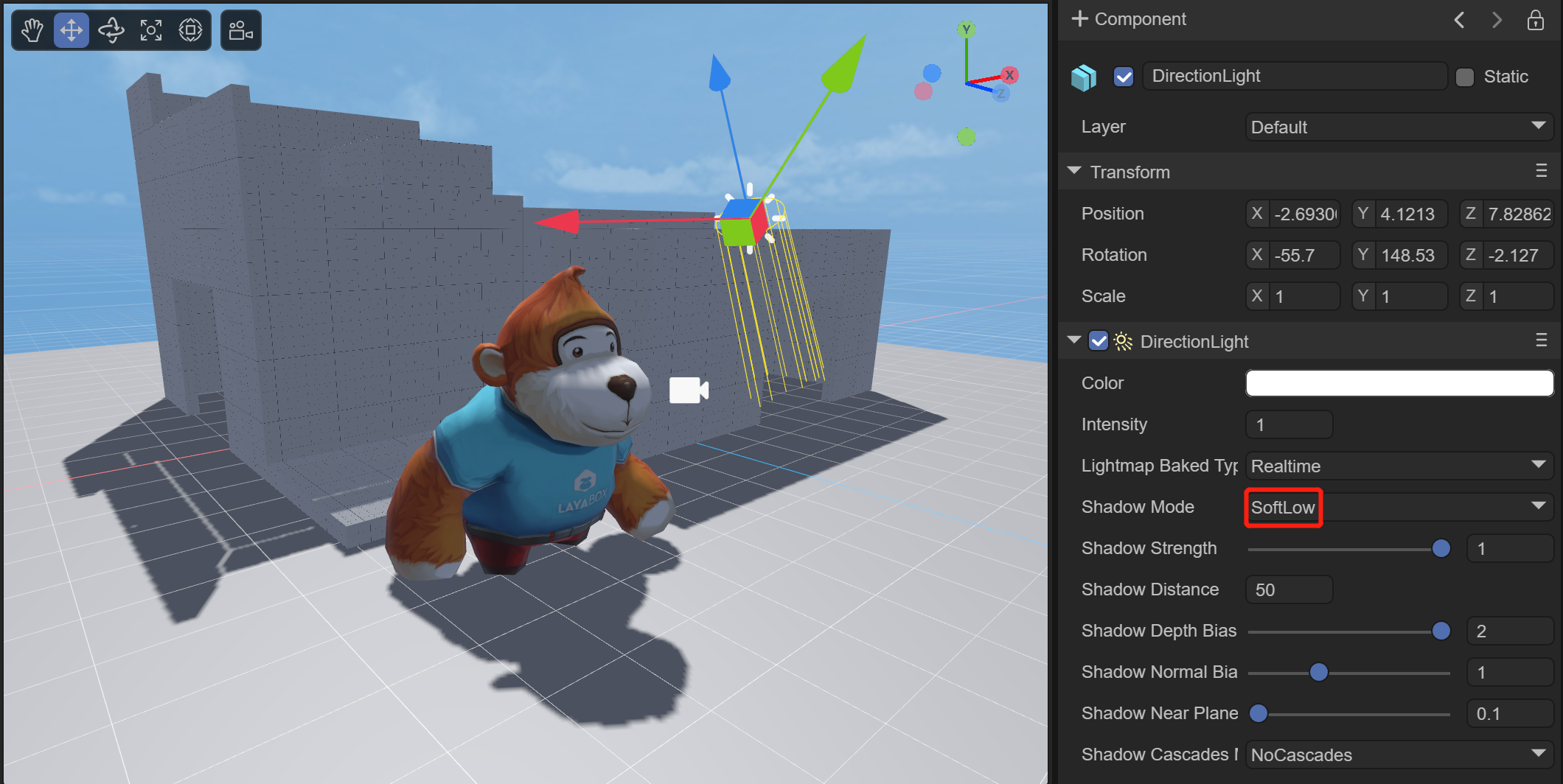The width and height of the screenshot is (1563, 784).
Task: Select the hand pan tool
Action: [x=32, y=30]
